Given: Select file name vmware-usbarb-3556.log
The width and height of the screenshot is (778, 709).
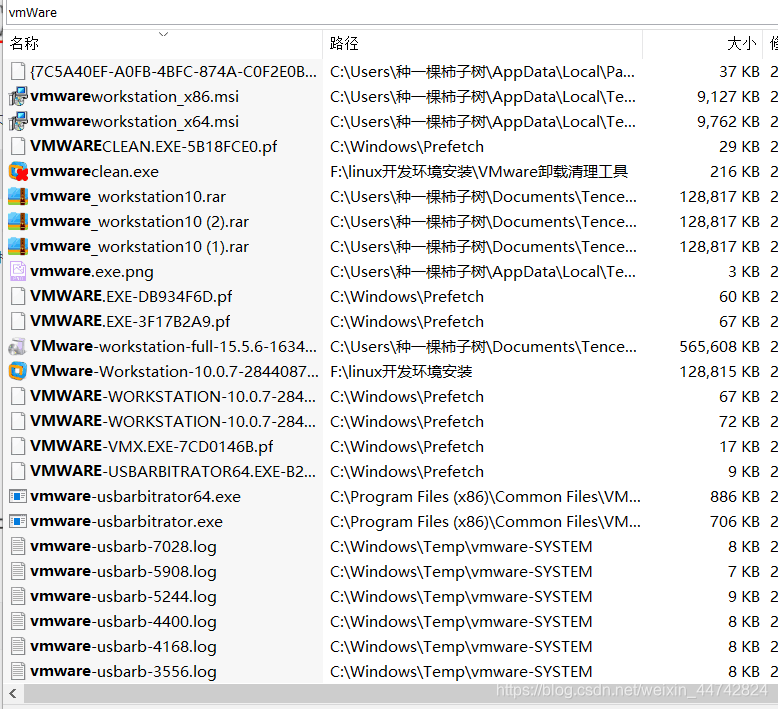Looking at the screenshot, I should click(x=123, y=671).
